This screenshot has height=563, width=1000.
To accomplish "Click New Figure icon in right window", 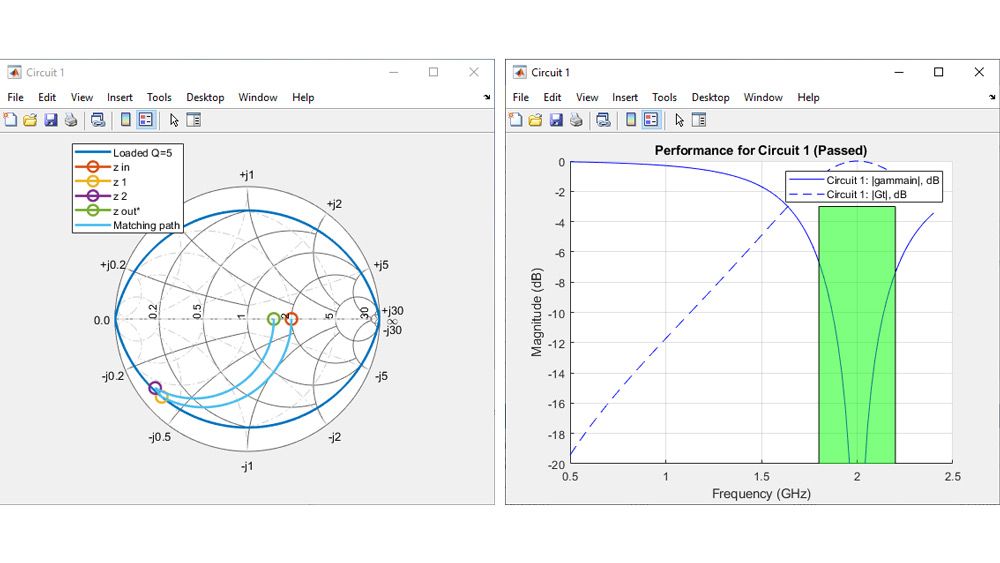I will (x=515, y=120).
